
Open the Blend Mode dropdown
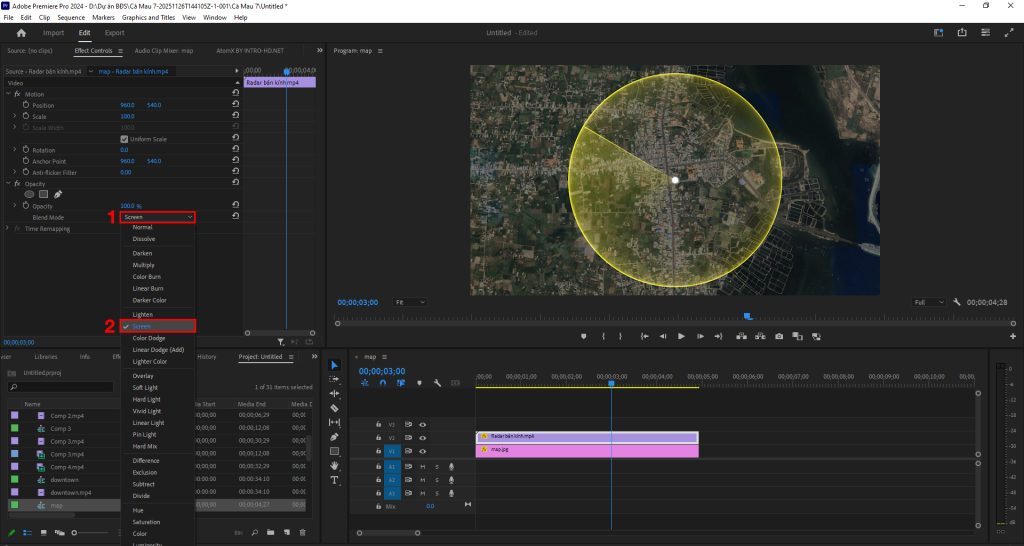tap(157, 217)
